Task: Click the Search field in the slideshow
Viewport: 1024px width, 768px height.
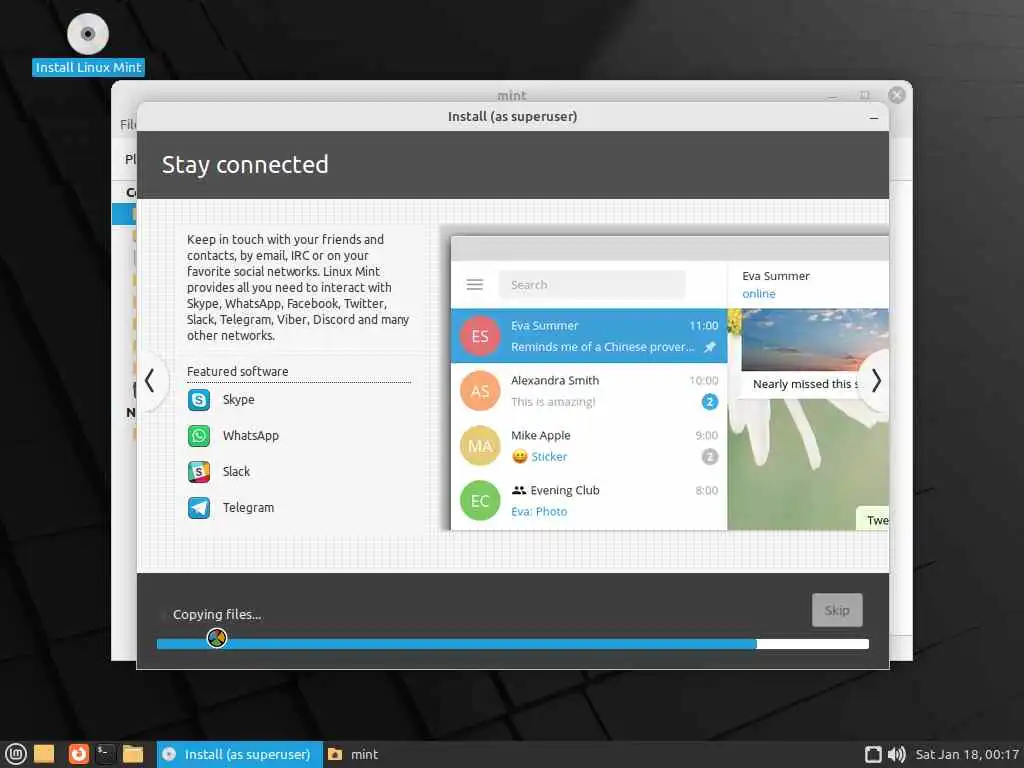Action: (x=592, y=285)
